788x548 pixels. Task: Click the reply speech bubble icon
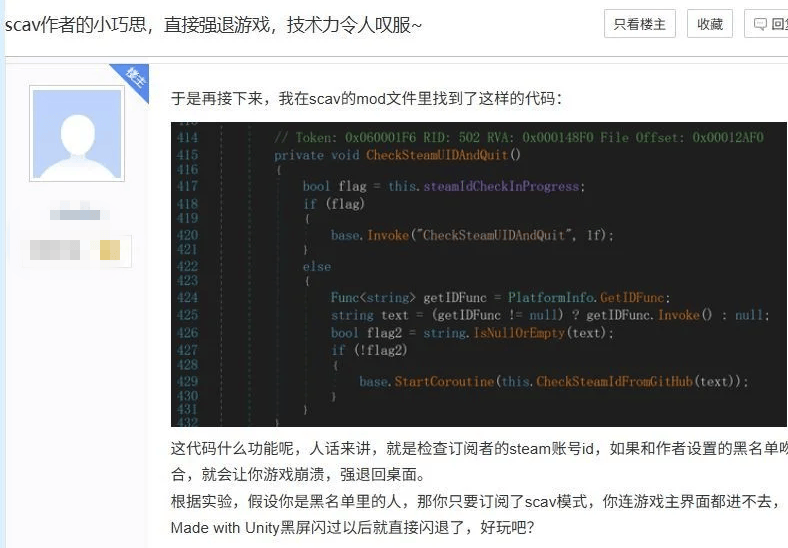point(761,24)
